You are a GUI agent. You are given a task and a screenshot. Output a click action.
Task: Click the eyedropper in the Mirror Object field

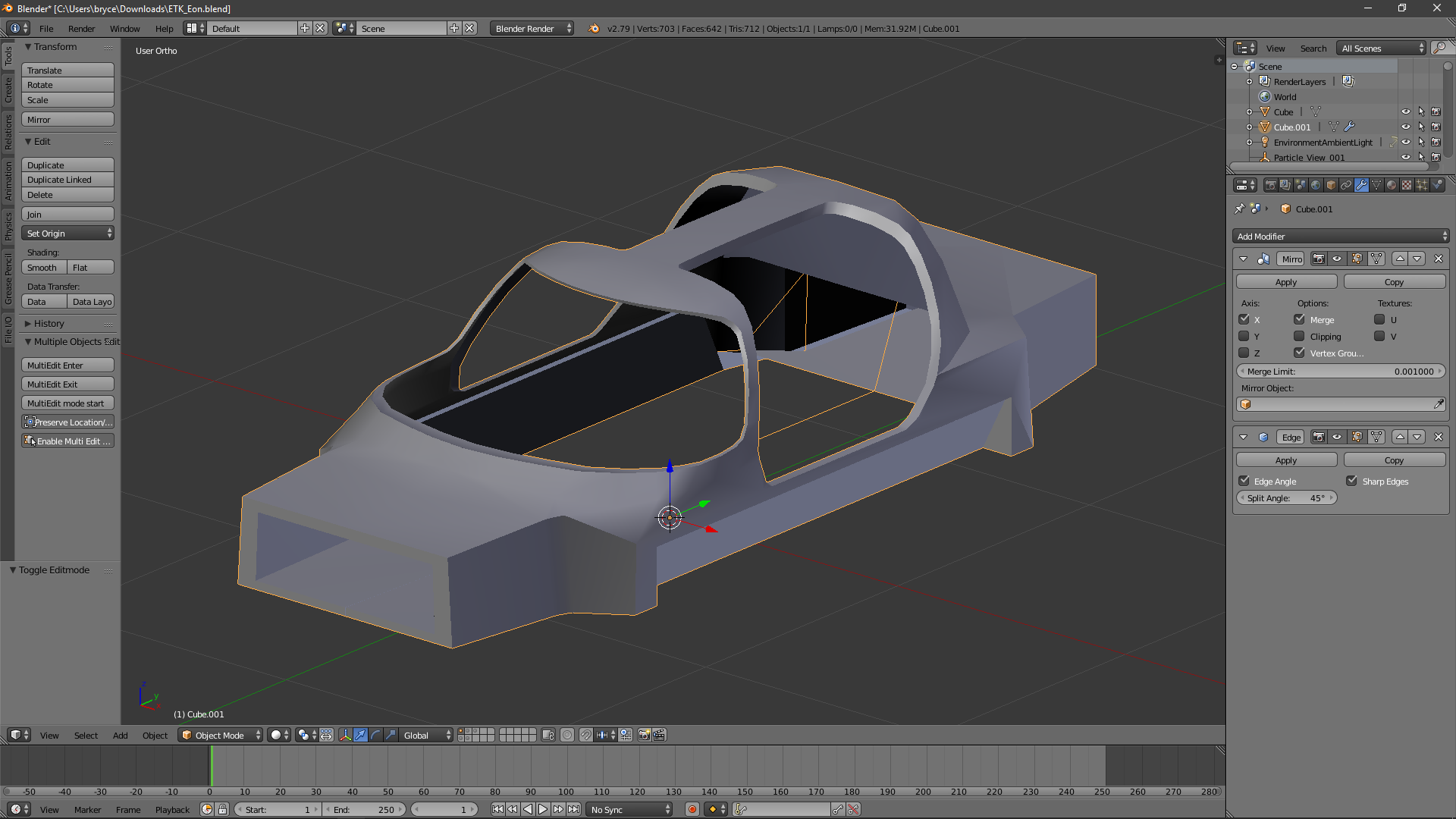click(x=1438, y=404)
